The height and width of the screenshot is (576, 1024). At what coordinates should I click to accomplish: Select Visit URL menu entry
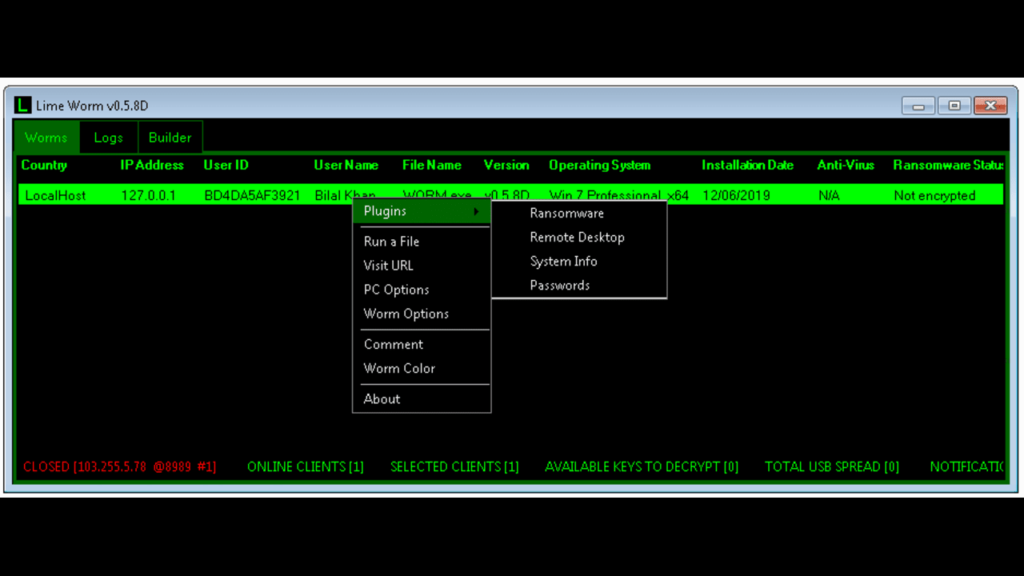(x=388, y=265)
